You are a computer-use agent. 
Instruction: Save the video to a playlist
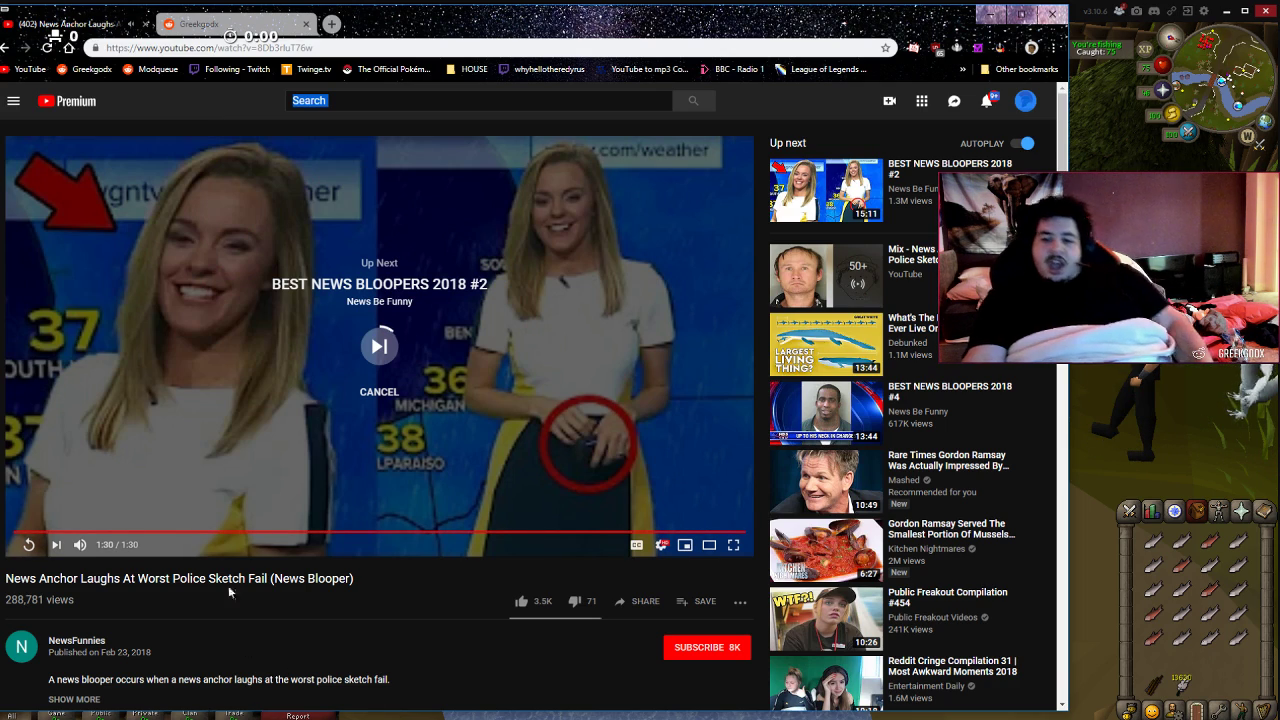696,601
